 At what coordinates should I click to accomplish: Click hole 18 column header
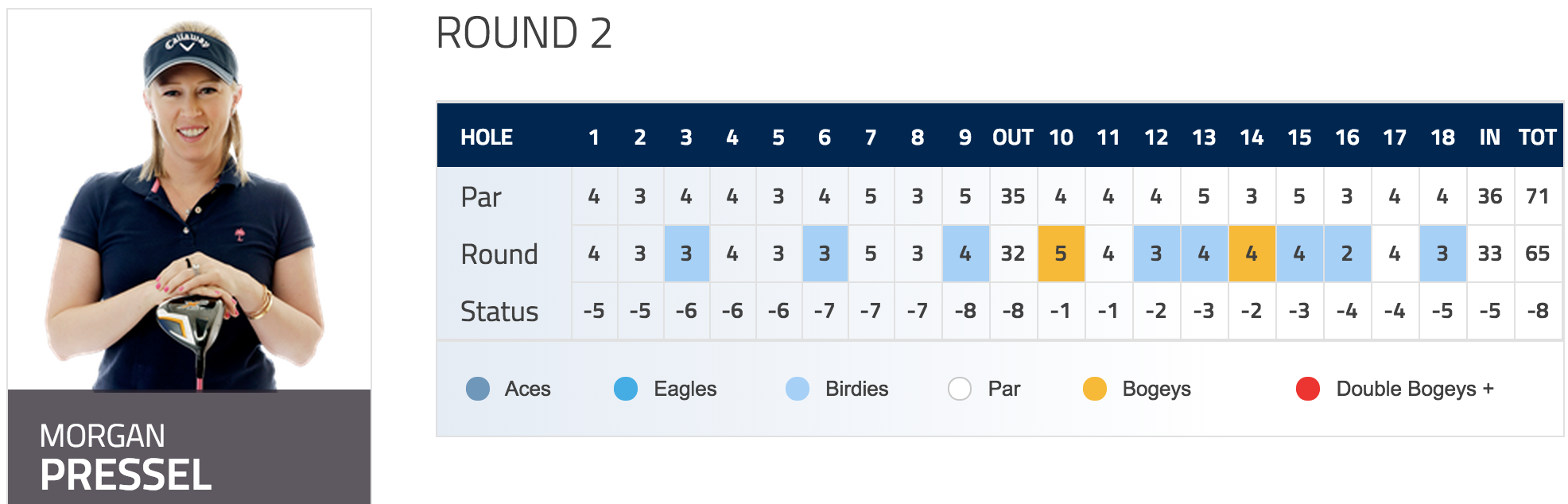1442,138
